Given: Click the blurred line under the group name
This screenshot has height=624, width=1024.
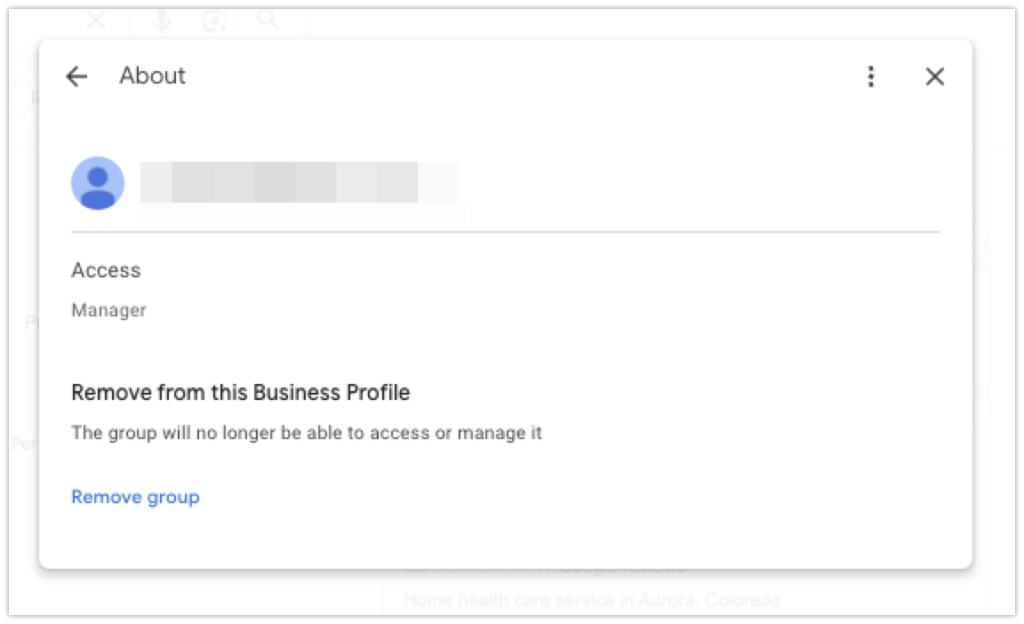Looking at the screenshot, I should (302, 213).
